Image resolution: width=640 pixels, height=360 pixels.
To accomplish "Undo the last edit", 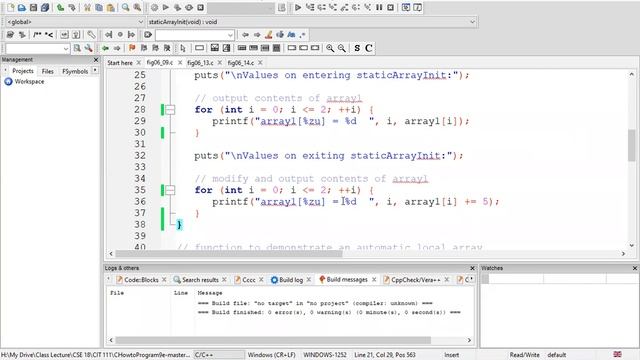I will [60, 7].
